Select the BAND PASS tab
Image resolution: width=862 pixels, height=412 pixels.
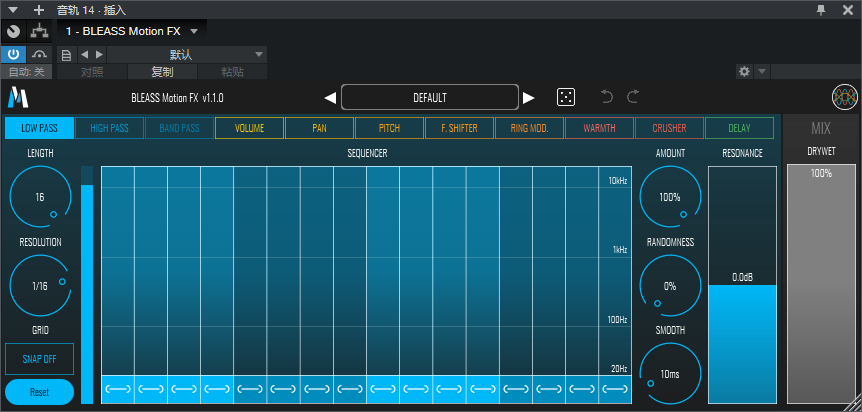pos(179,128)
